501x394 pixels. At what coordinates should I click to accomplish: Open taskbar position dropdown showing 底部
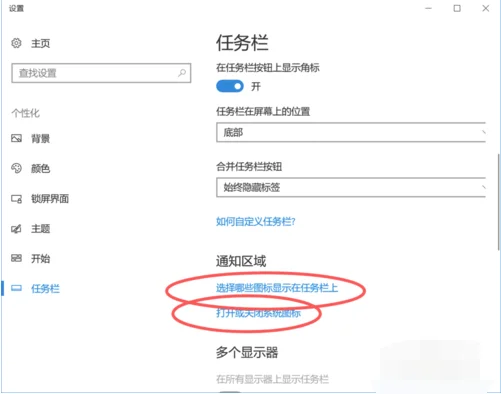[351, 132]
